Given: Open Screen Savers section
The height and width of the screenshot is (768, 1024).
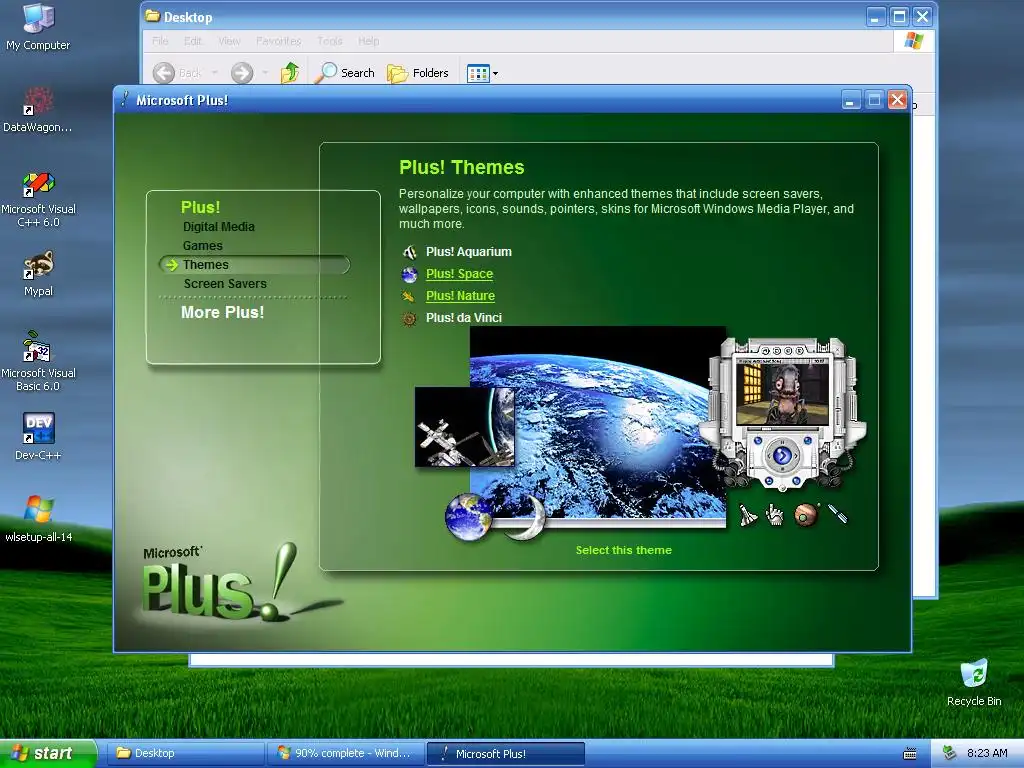Looking at the screenshot, I should [225, 283].
